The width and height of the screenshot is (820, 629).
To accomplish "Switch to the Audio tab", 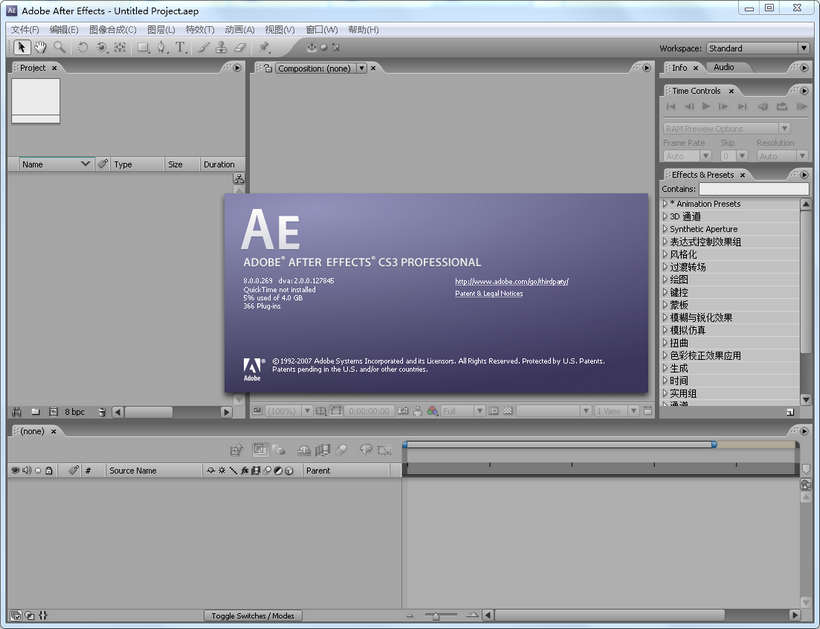I will [724, 67].
